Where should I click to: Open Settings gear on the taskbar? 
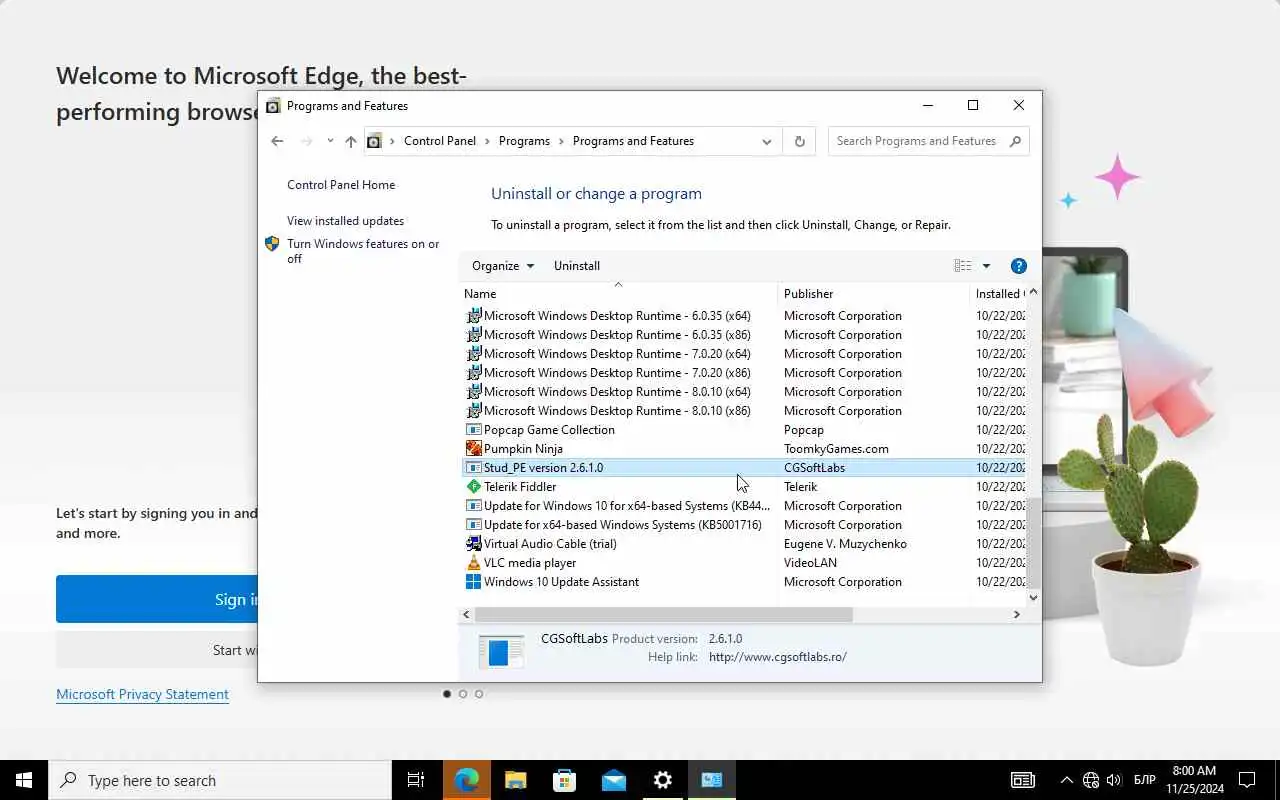663,780
